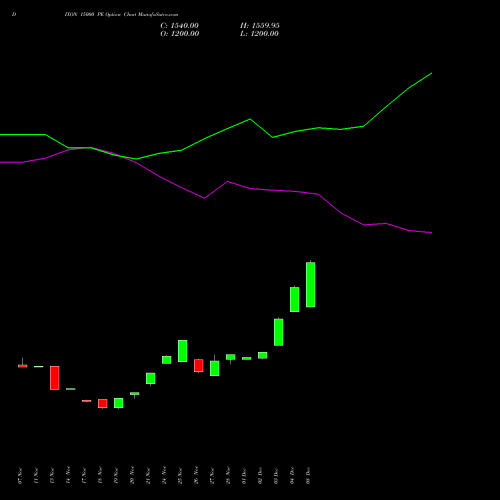This screenshot has height=500, width=500.
Task: Click the low price L: 1200.00
Action: 259,34
